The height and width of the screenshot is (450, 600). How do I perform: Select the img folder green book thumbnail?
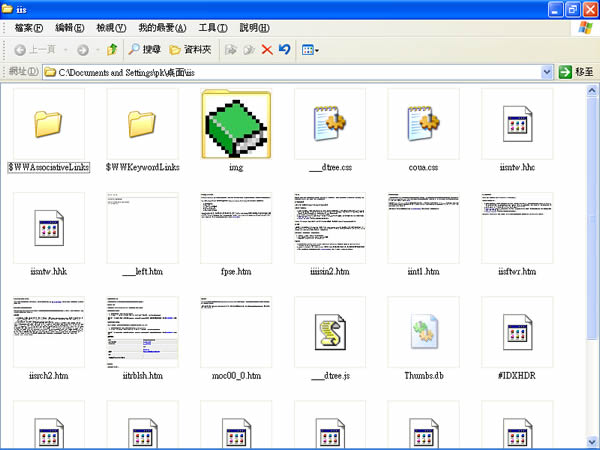pos(236,124)
